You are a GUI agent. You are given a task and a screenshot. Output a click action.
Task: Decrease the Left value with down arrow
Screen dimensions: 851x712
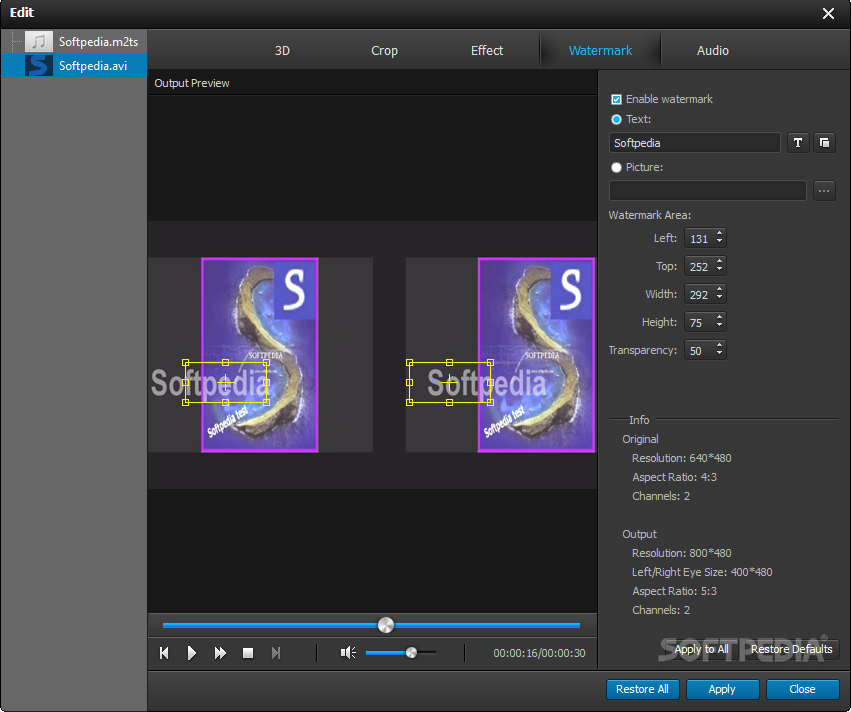720,241
